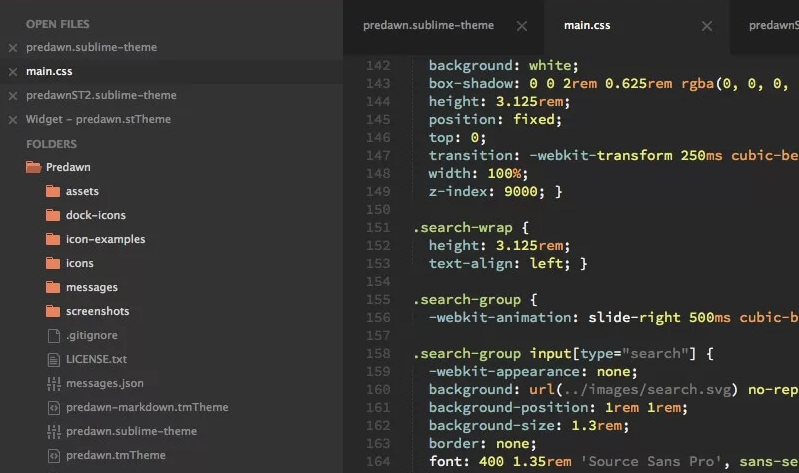
Task: Expand the screenshots folder icon
Action: tap(53, 311)
